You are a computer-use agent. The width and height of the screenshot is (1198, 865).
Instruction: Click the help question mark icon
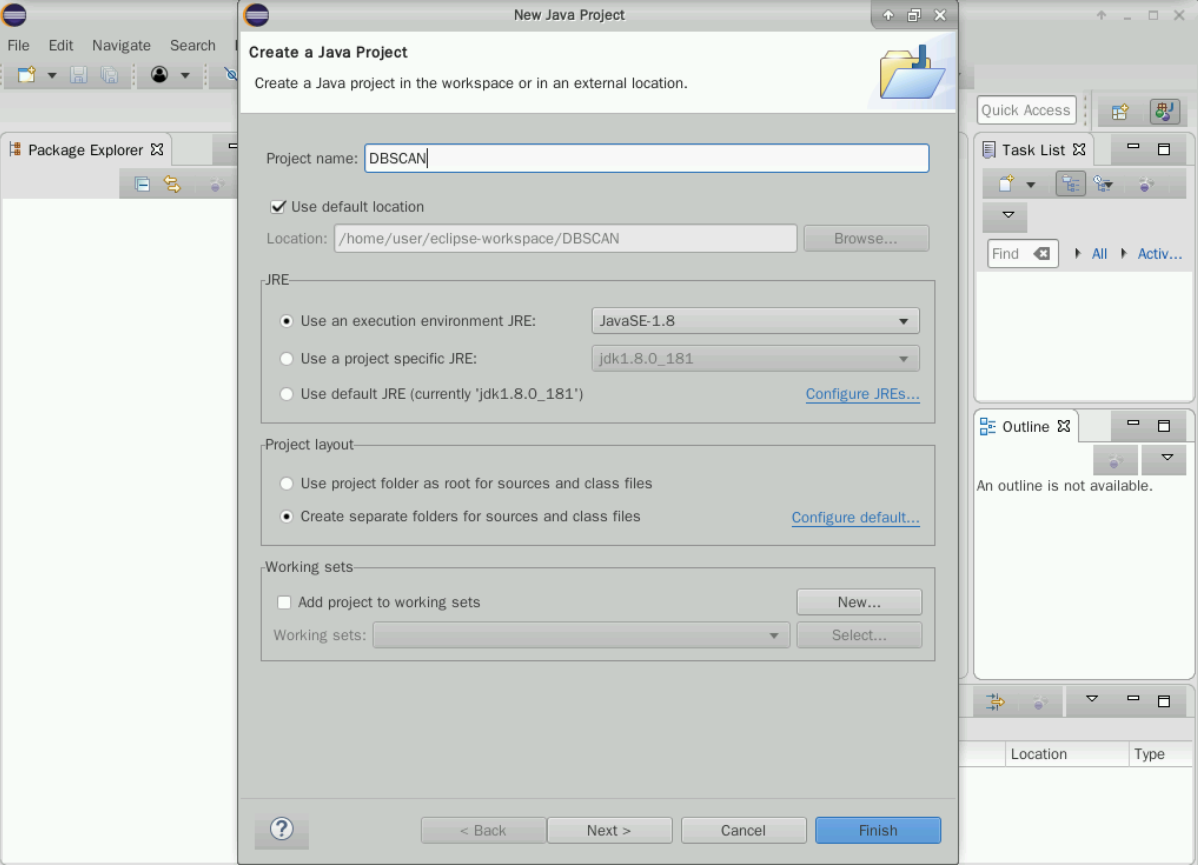282,829
